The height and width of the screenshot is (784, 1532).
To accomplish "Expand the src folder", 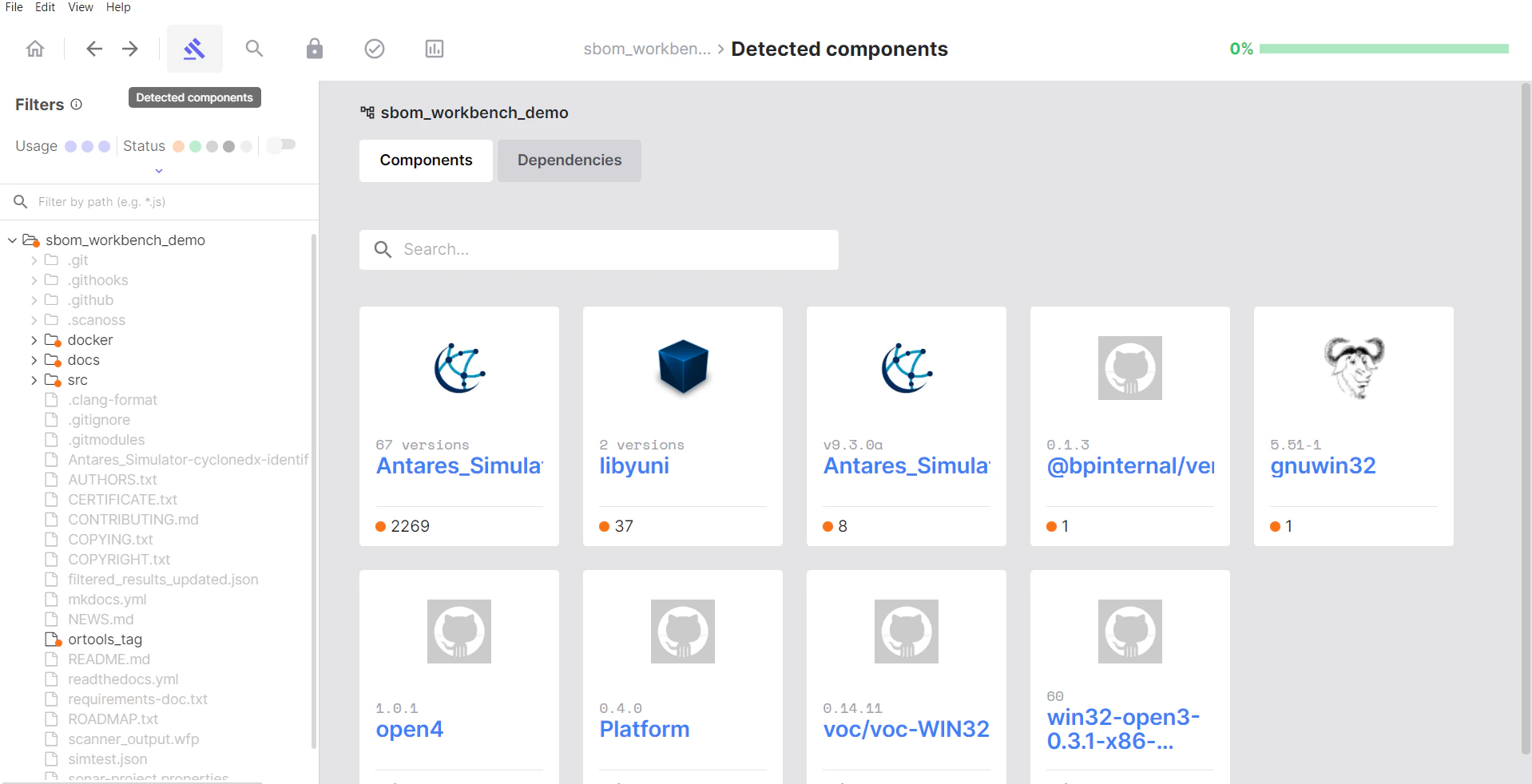I will [x=34, y=380].
